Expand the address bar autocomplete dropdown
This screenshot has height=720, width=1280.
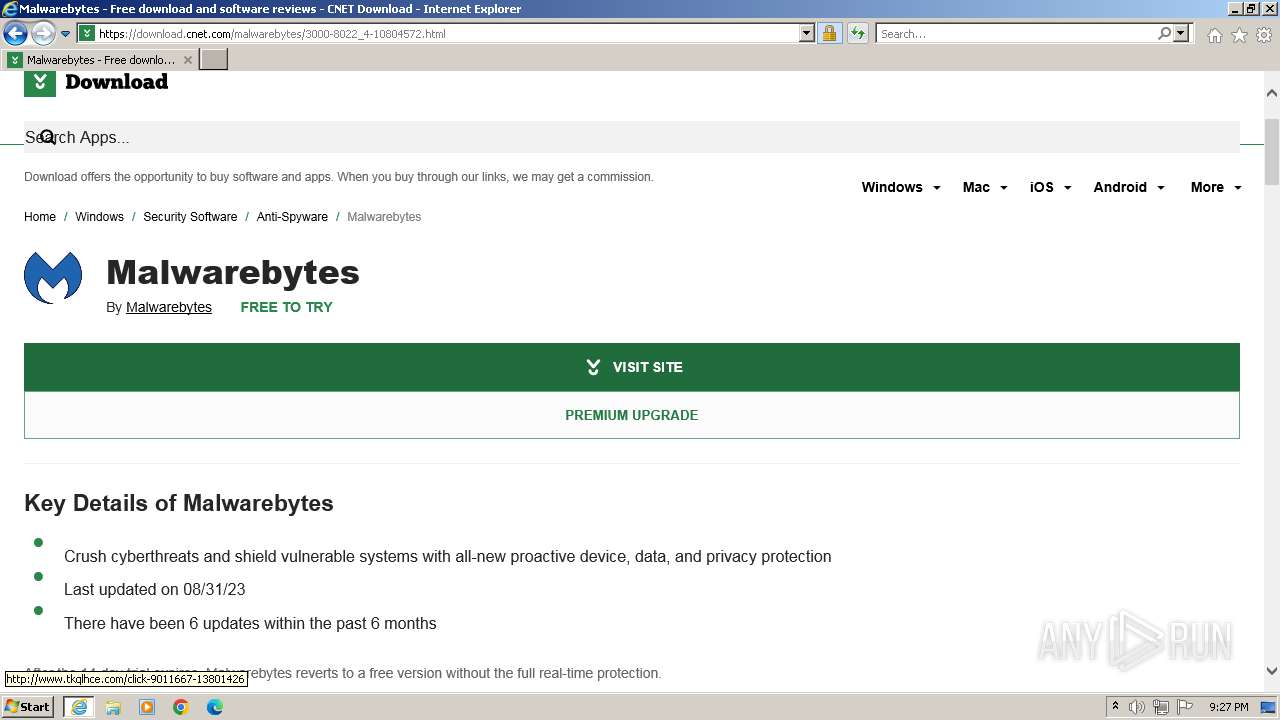click(x=807, y=34)
